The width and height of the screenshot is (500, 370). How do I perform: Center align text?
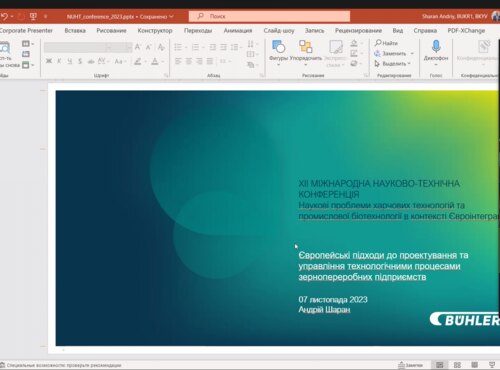189,61
